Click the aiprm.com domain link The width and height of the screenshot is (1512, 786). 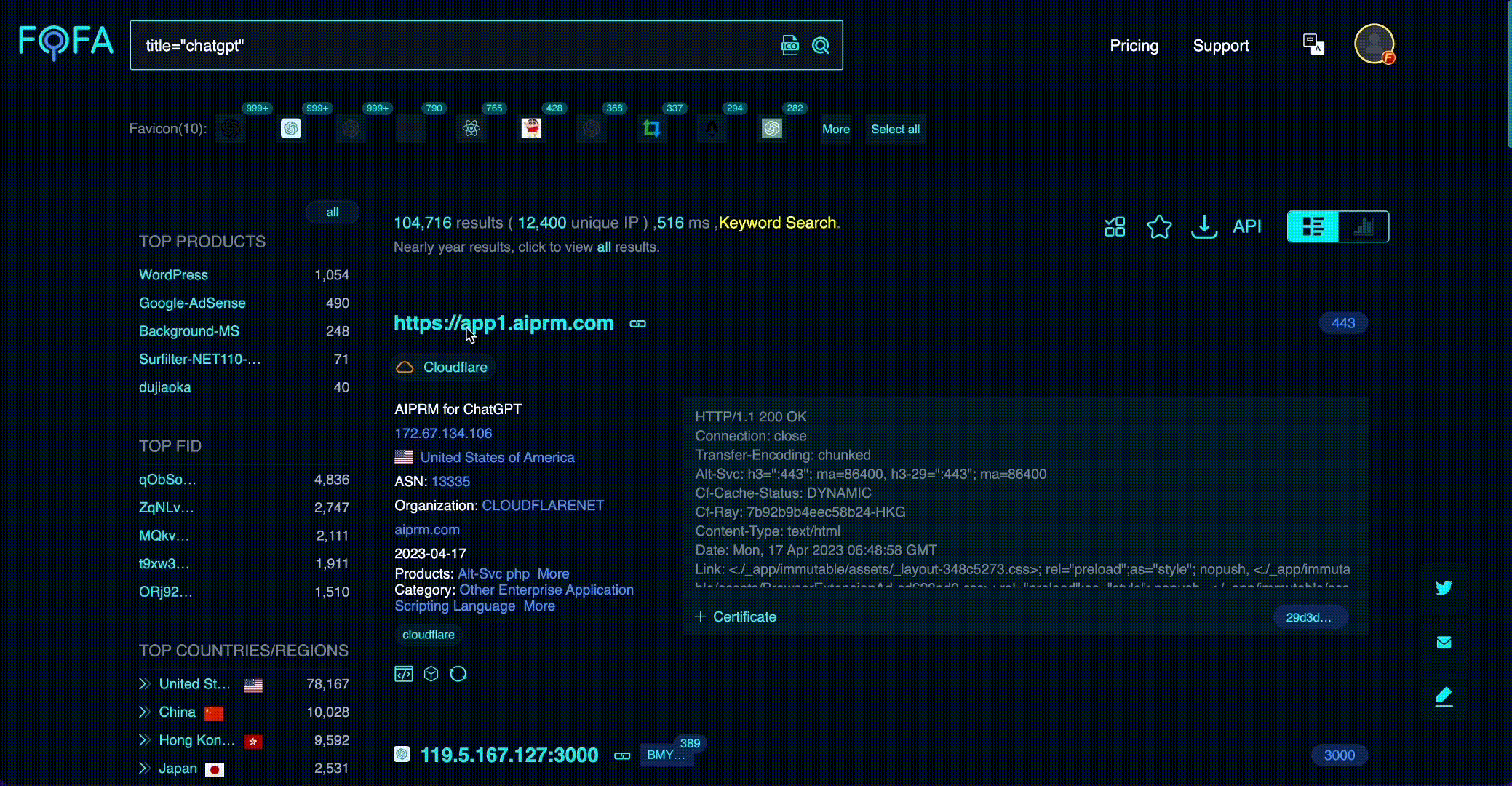tap(427, 529)
